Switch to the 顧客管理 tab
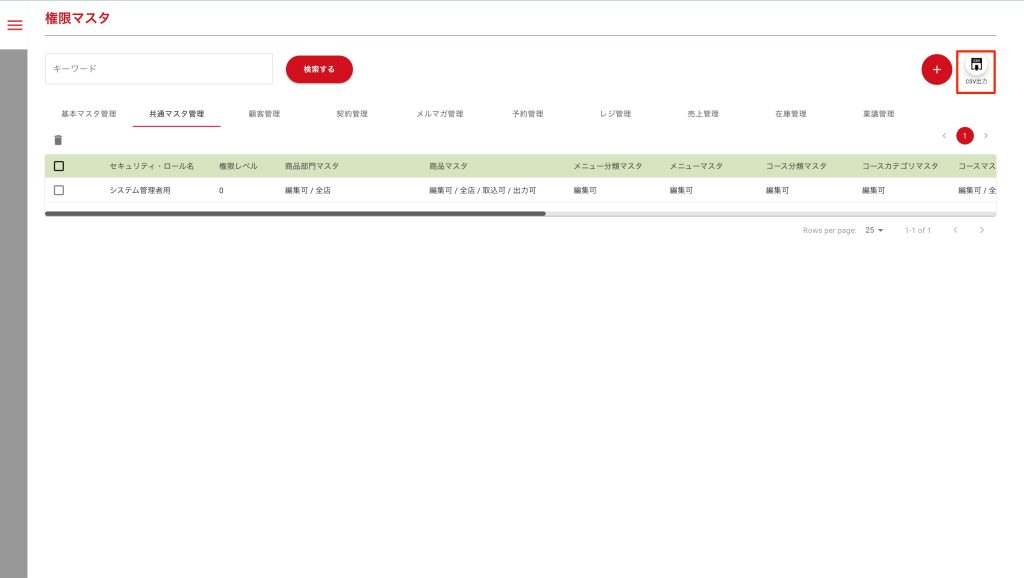The height and width of the screenshot is (578, 1024). pyautogui.click(x=264, y=114)
